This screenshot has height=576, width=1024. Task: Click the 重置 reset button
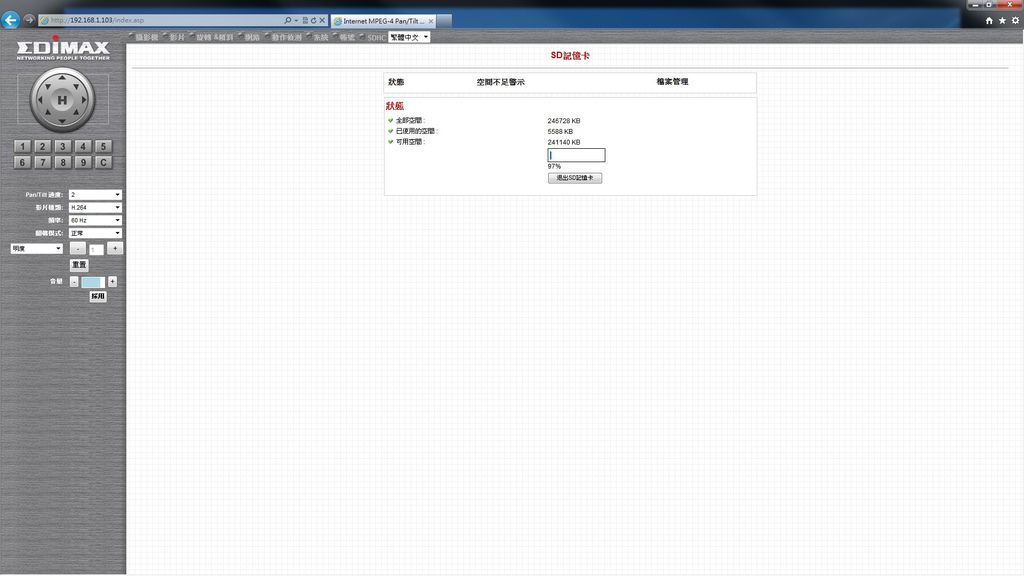coord(80,264)
